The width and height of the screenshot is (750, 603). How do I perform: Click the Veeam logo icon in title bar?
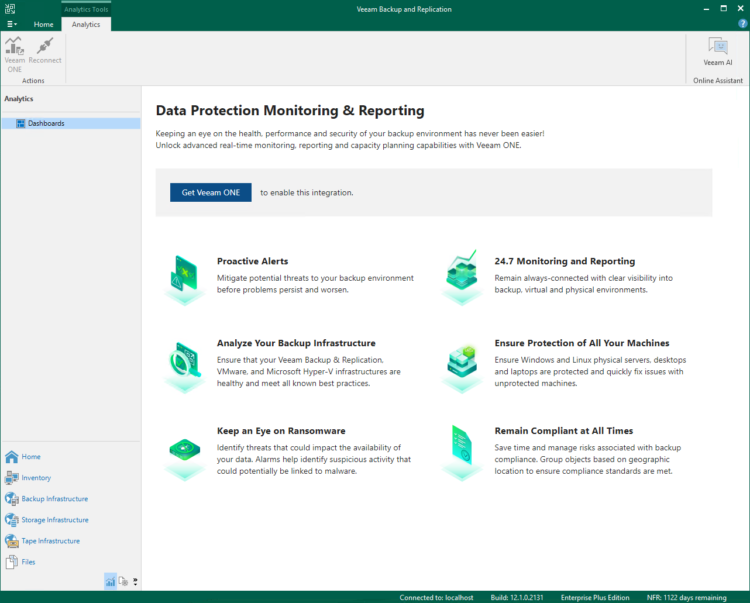(9, 8)
